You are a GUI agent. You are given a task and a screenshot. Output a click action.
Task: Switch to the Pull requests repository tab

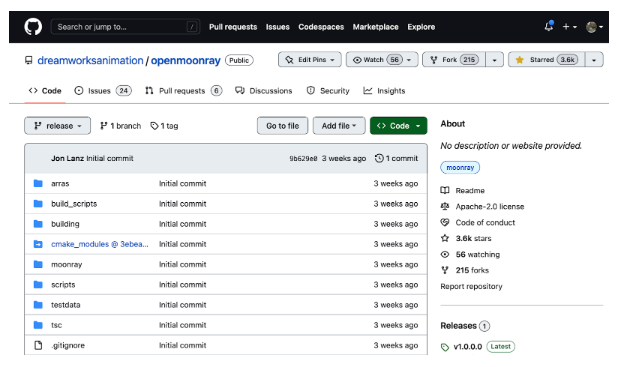[x=183, y=91]
